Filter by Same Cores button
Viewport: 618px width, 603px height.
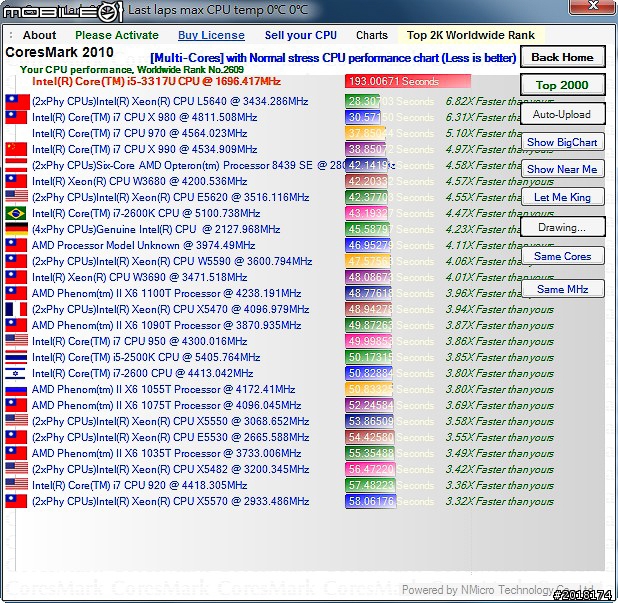562,256
